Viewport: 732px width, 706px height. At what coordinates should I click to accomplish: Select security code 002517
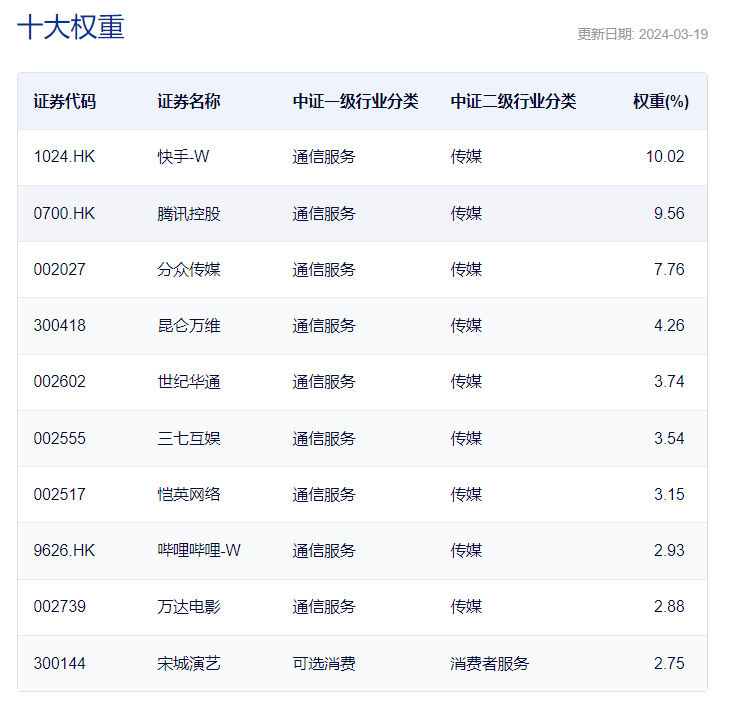click(x=60, y=494)
